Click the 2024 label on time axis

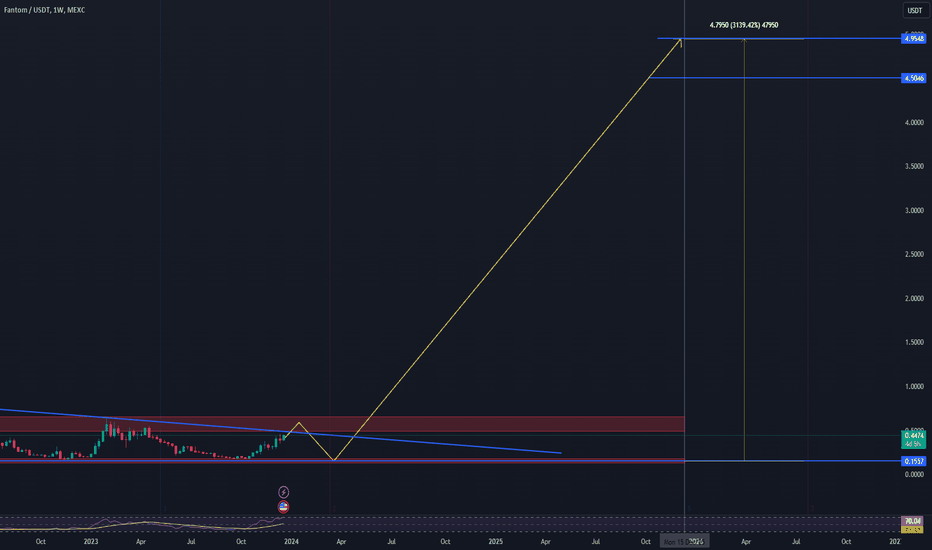[291, 542]
